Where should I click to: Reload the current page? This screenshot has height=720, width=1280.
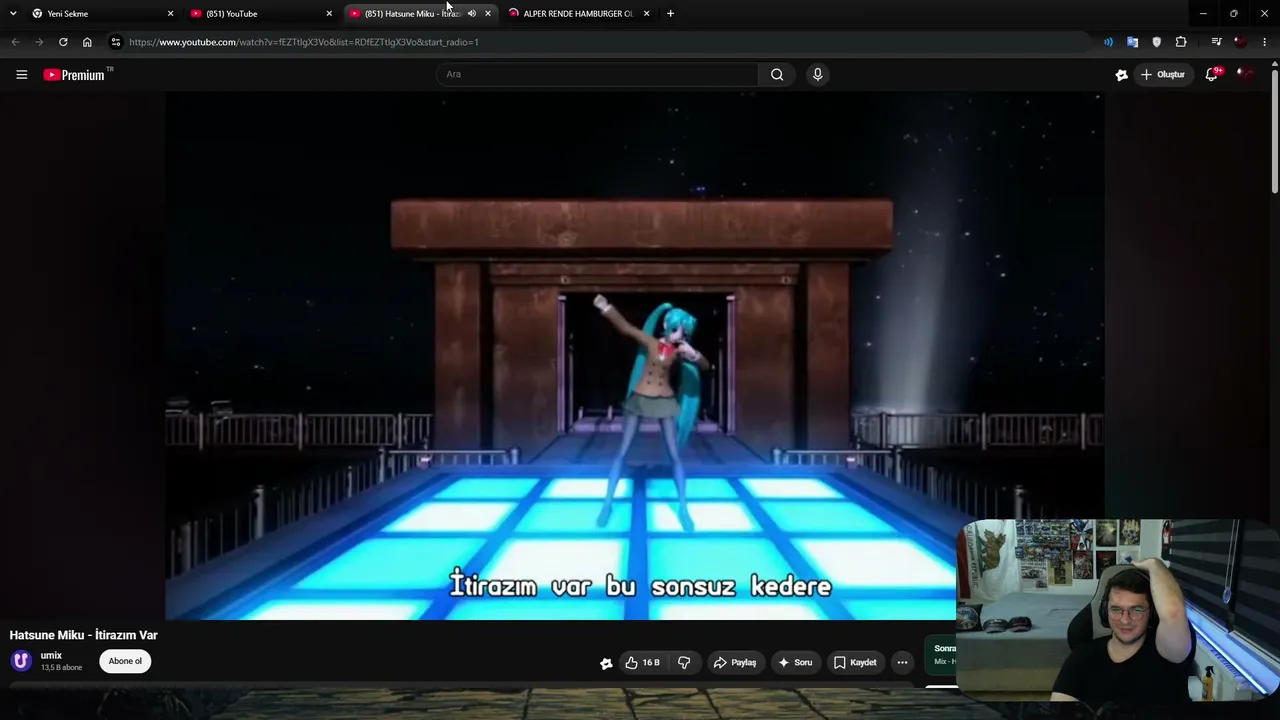(x=63, y=42)
